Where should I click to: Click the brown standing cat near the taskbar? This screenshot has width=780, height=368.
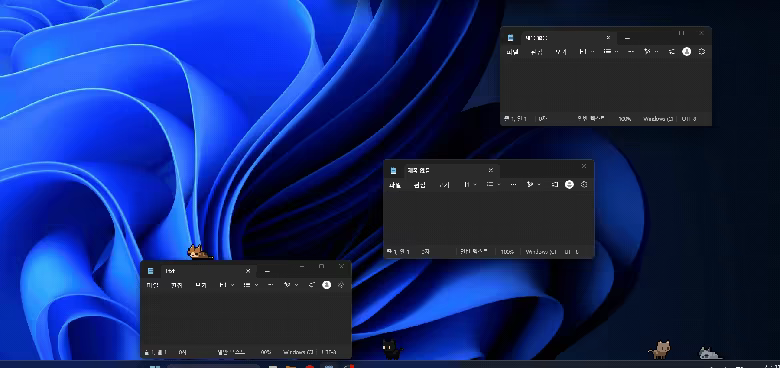(x=661, y=350)
